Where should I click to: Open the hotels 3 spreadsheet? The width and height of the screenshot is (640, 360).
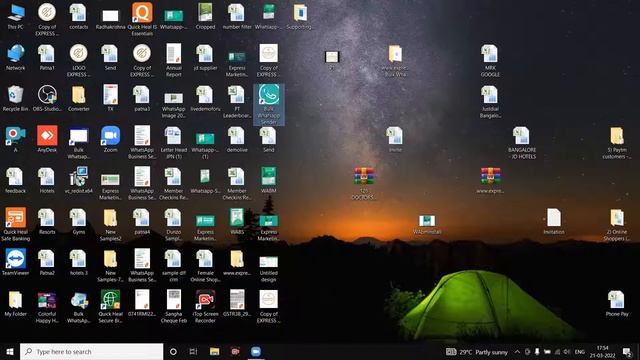click(78, 262)
